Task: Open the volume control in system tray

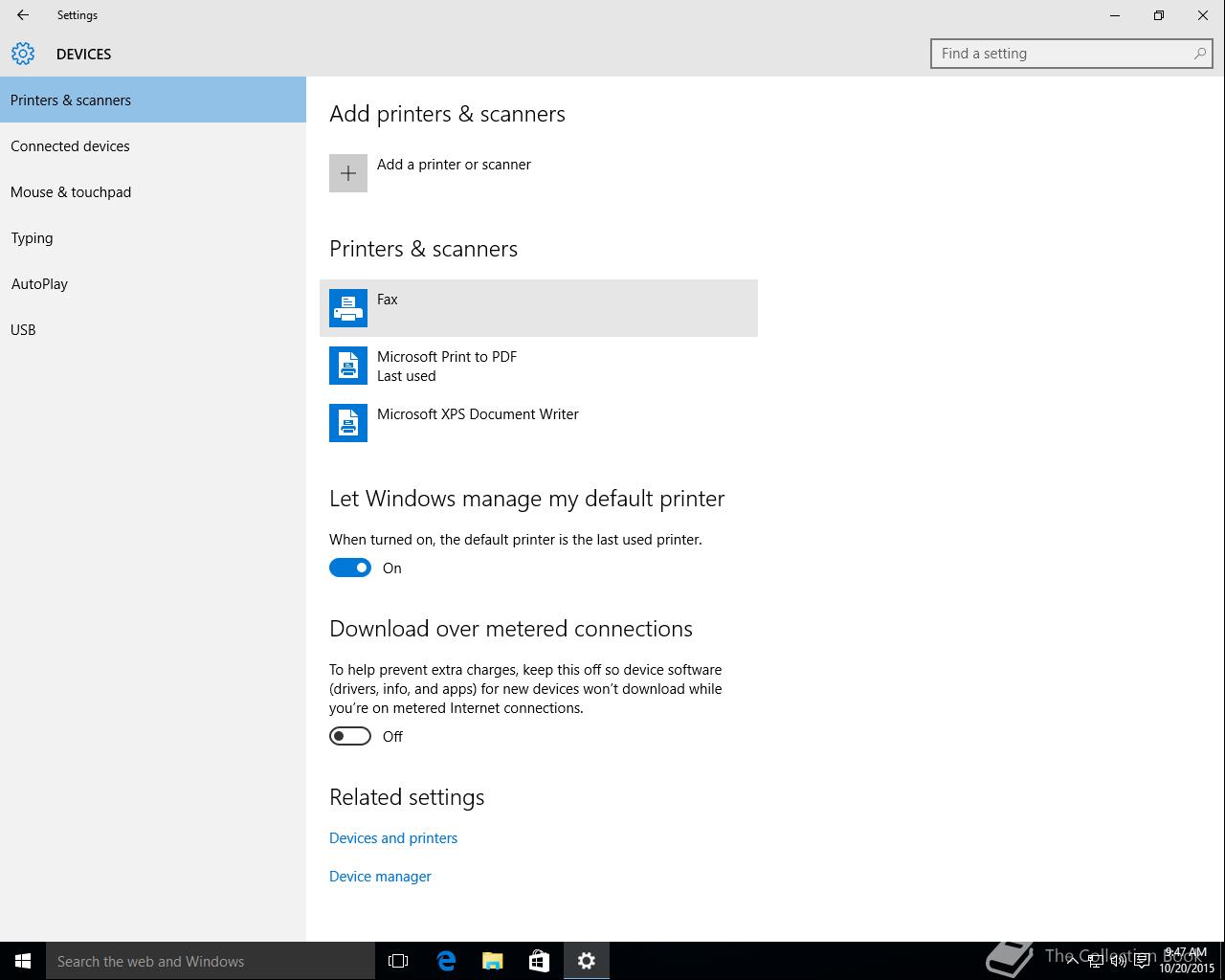Action: coord(1118,961)
